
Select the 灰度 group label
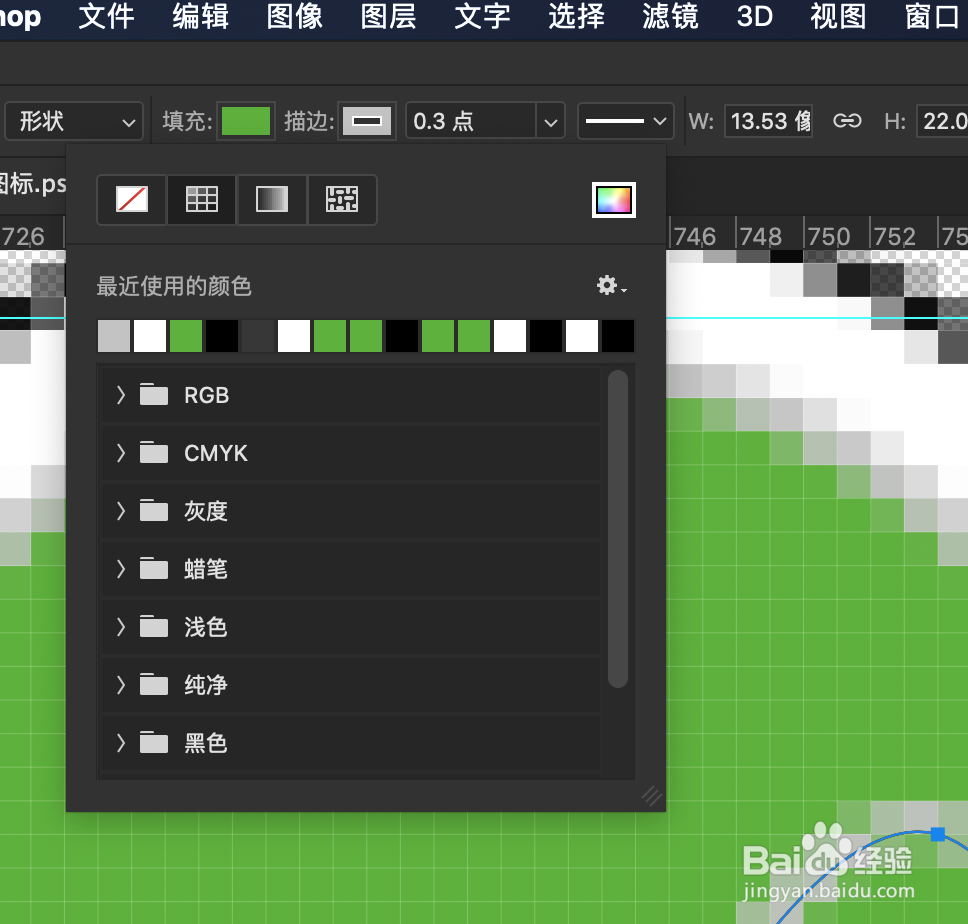coord(206,511)
